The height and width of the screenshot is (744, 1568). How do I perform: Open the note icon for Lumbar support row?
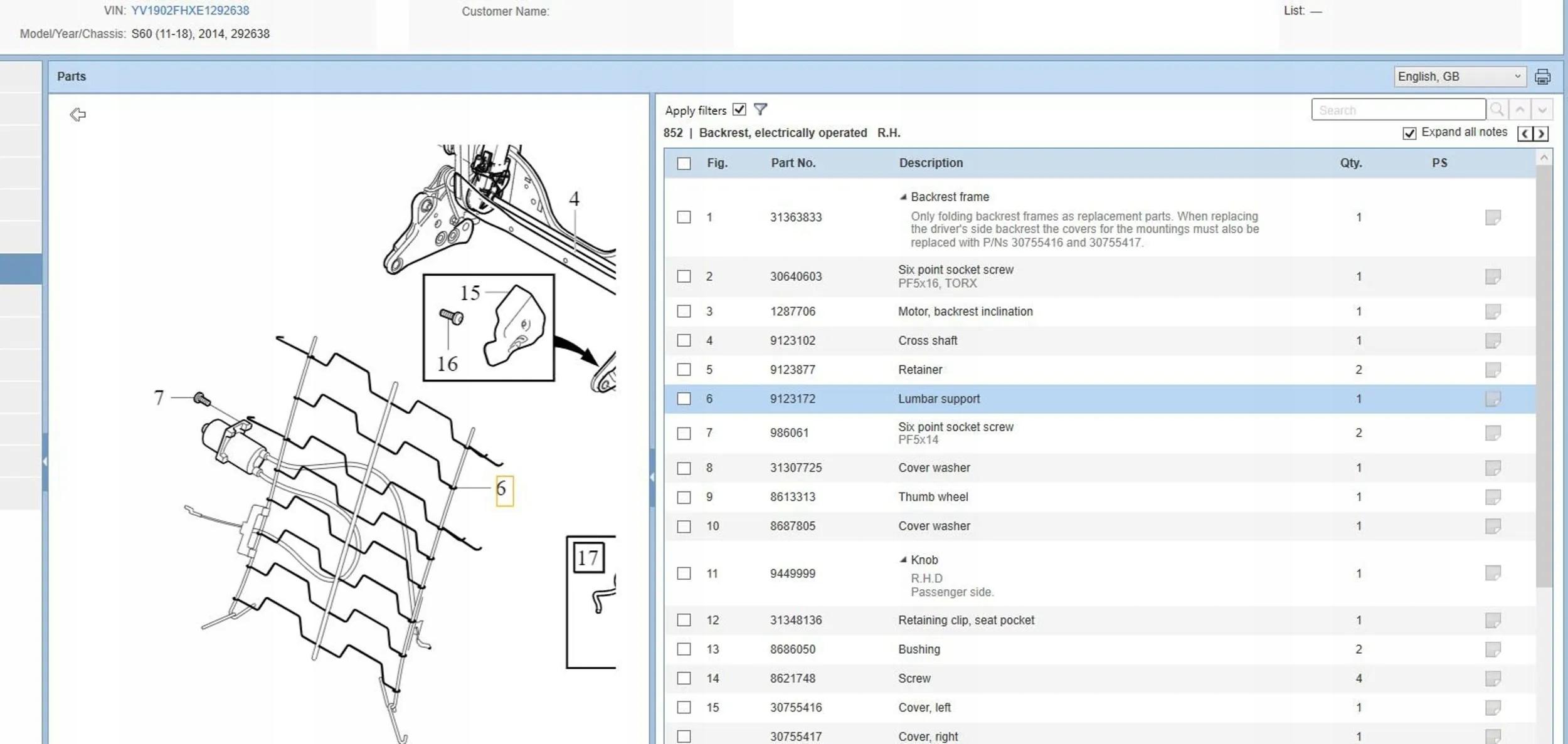1493,399
